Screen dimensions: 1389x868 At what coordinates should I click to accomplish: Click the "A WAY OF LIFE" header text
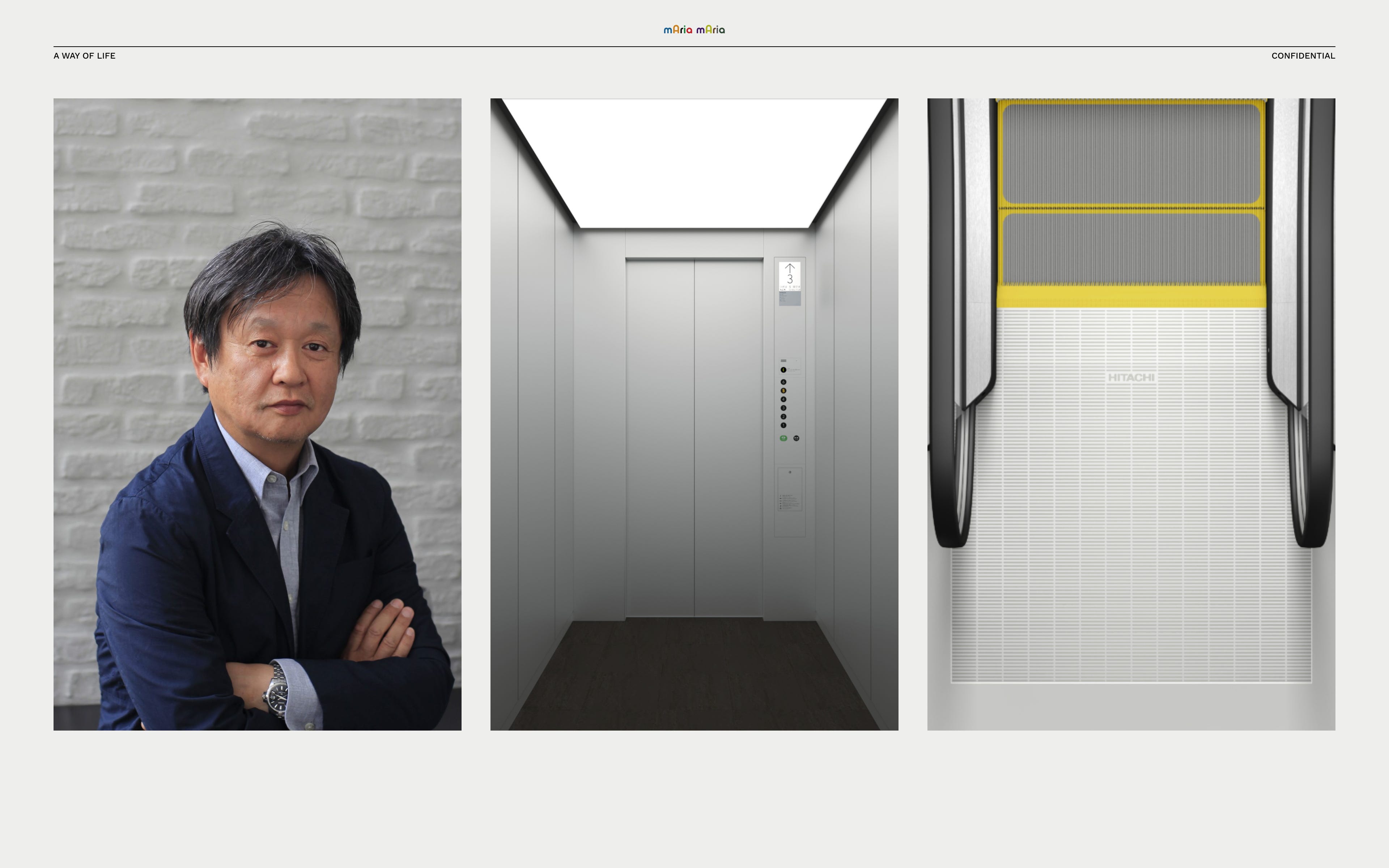(84, 56)
